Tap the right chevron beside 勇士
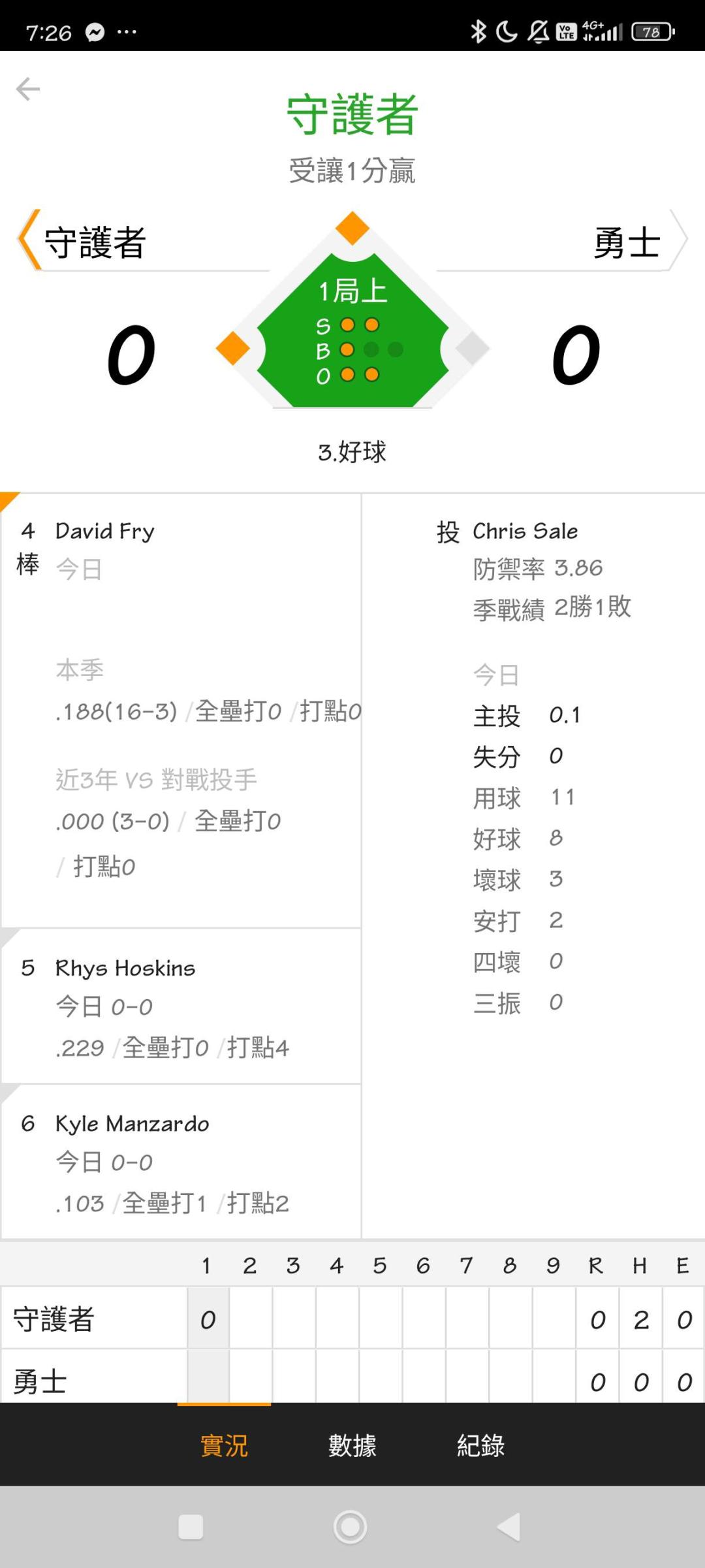The height and width of the screenshot is (1568, 705). click(x=678, y=240)
